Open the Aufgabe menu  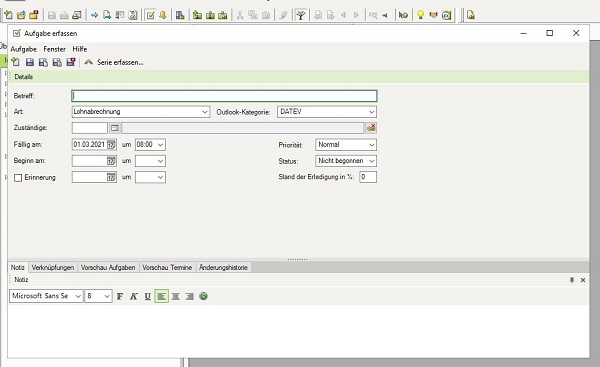point(23,49)
